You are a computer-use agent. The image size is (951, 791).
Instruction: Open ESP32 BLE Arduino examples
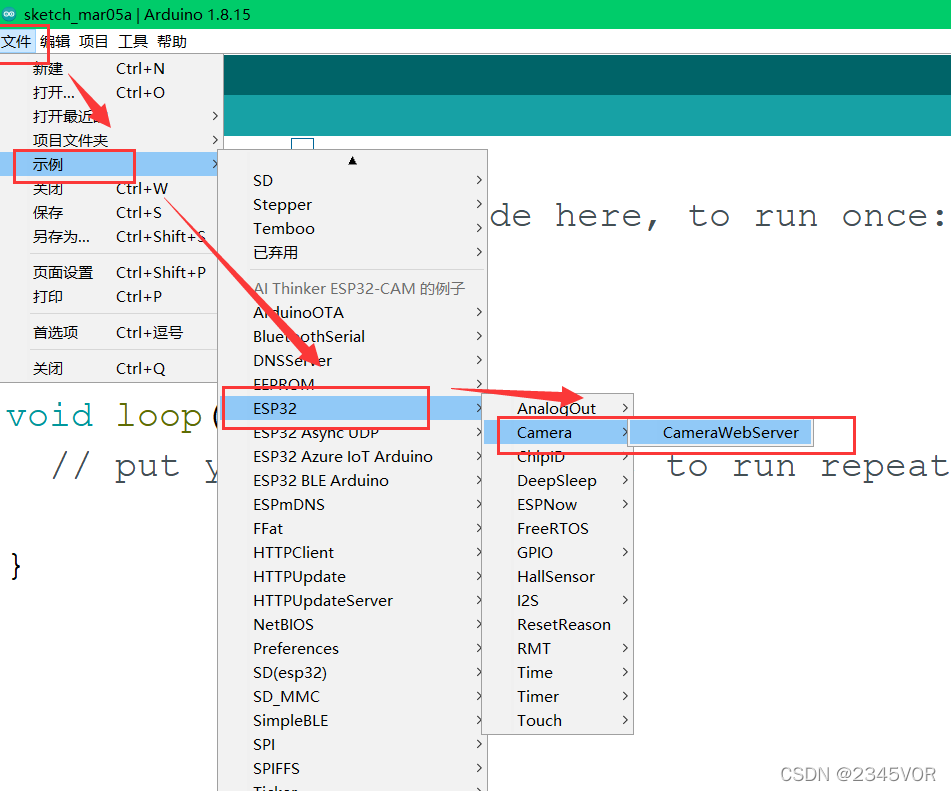click(352, 480)
